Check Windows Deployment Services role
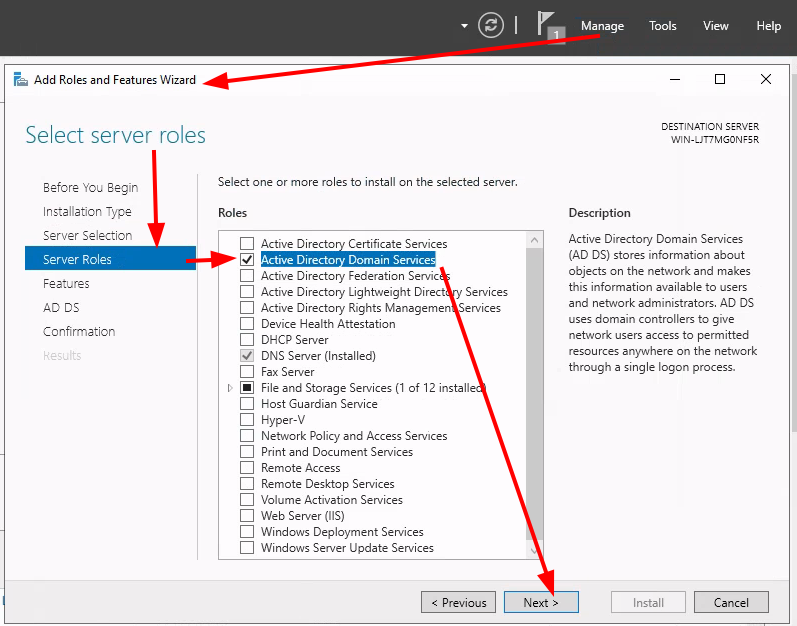Image resolution: width=797 pixels, height=626 pixels. click(x=247, y=531)
